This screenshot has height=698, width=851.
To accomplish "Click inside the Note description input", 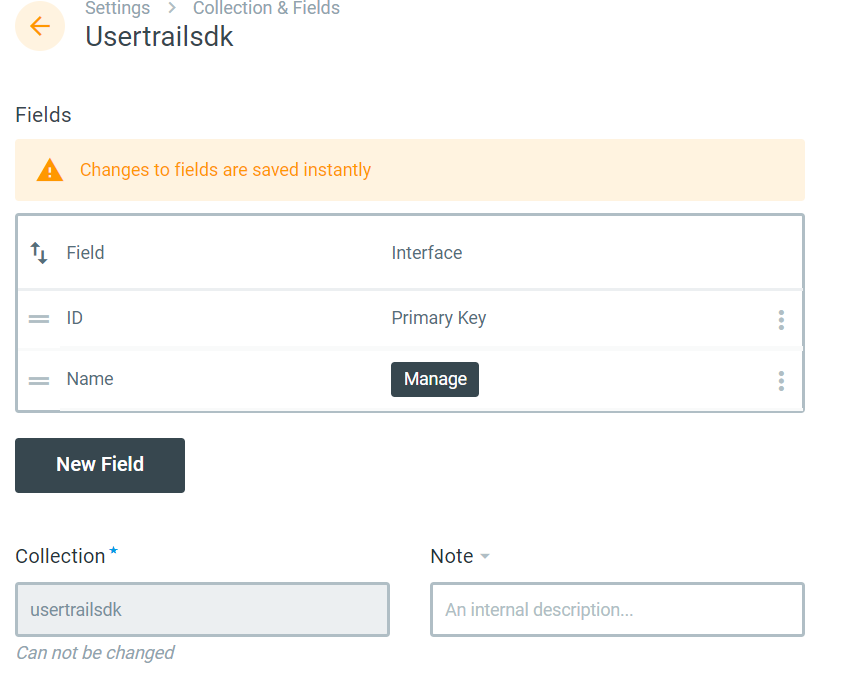I will coord(616,609).
